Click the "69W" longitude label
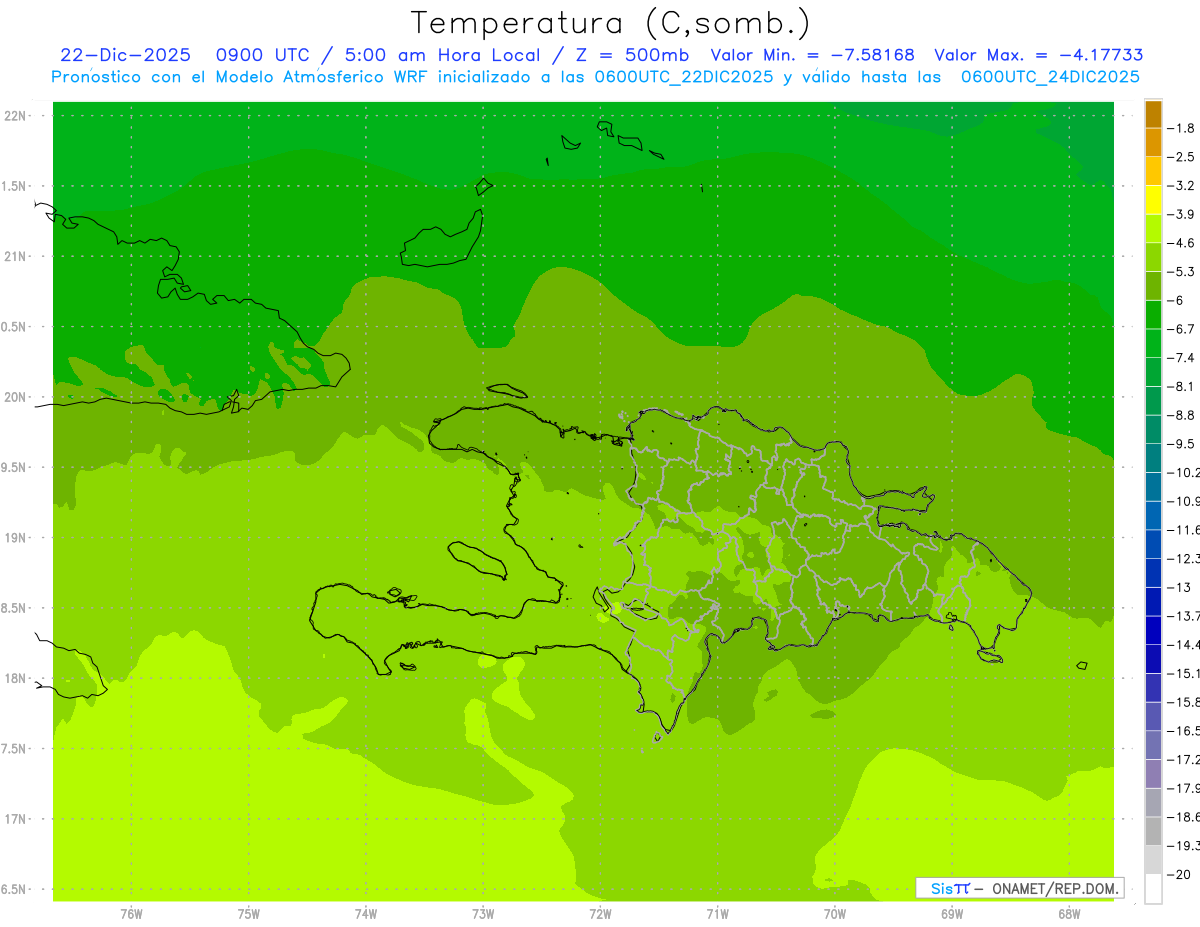Viewport: 1200px width, 927px height. click(952, 914)
